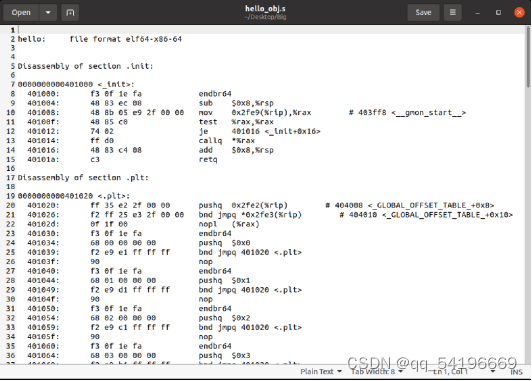Click text 'file format elf64-x86-64'
Image resolution: width=532 pixels, height=381 pixels.
[126, 39]
